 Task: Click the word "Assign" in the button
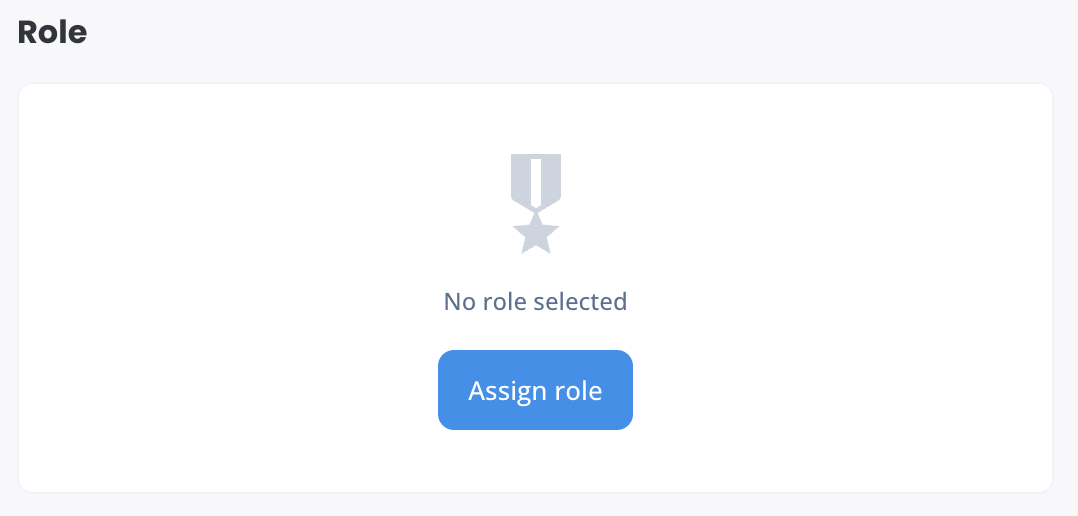coord(509,391)
